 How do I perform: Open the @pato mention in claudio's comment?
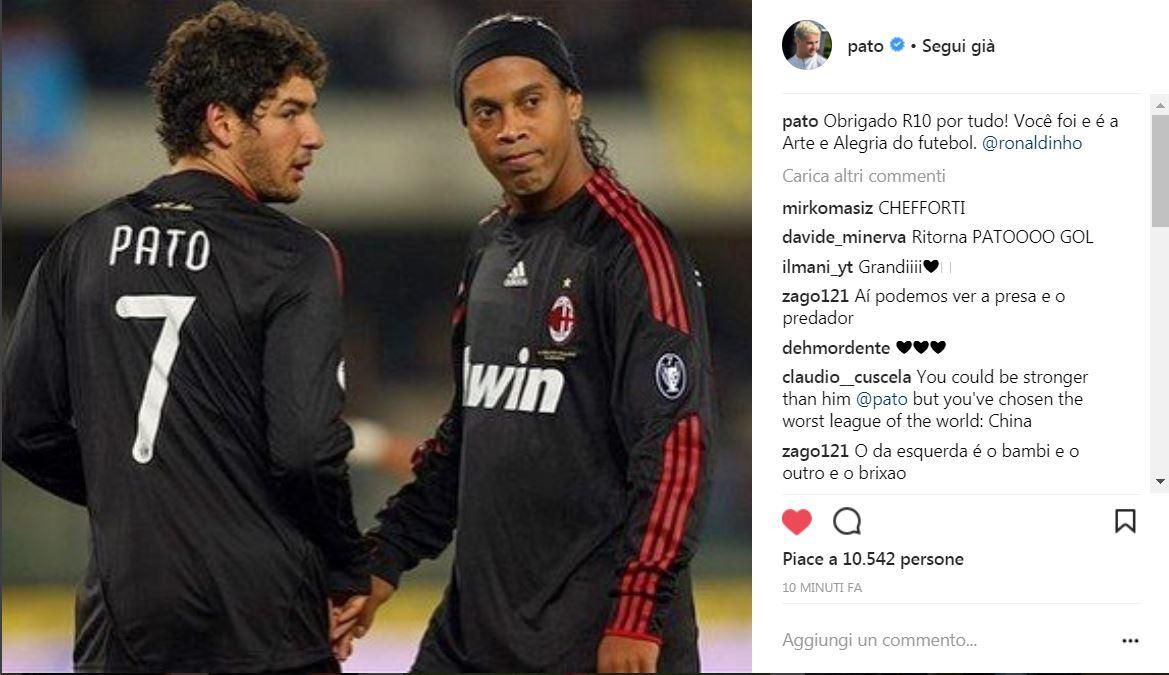coord(881,399)
